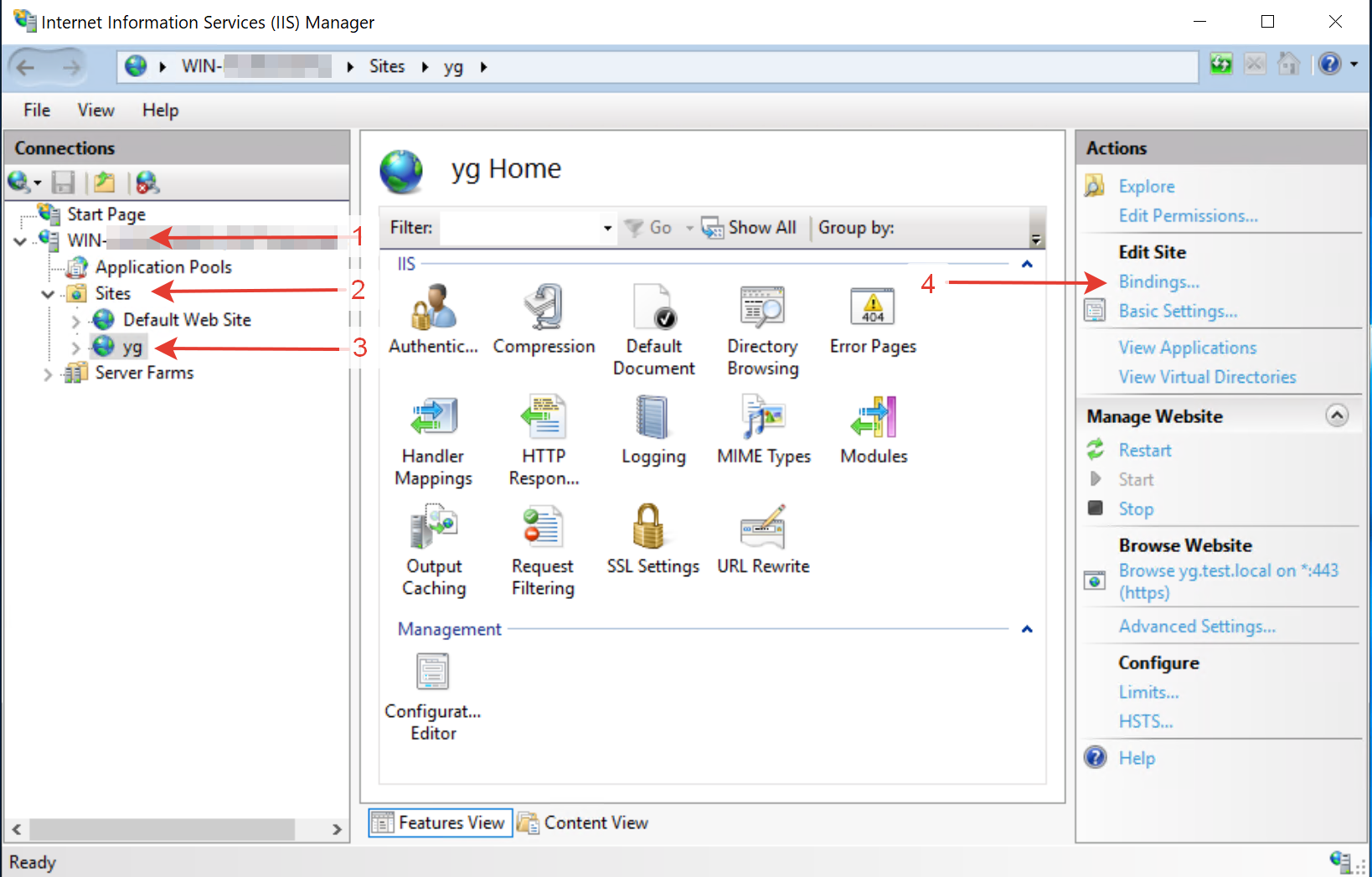Screen dimensions: 1372x877
Task: Click the delete connection icon in Connections toolbar
Action: [x=147, y=182]
